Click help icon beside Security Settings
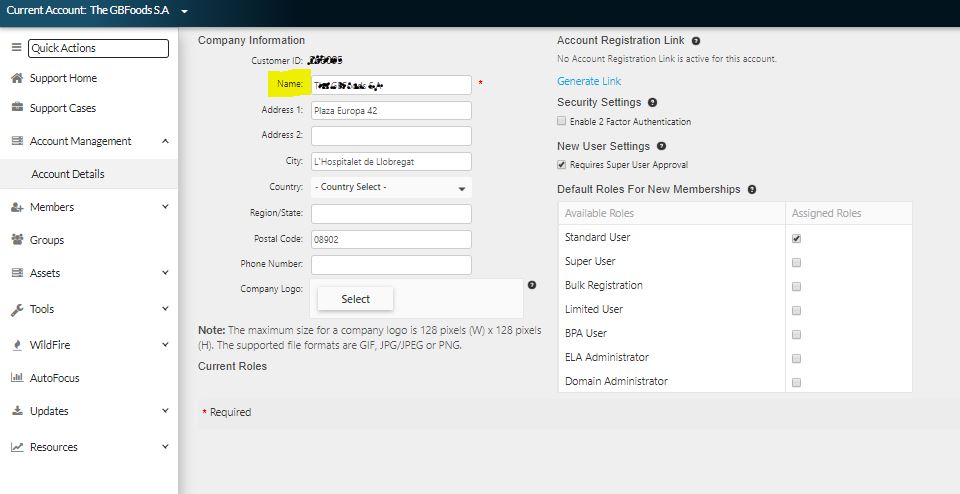Viewport: 960px width, 494px height. 652,102
